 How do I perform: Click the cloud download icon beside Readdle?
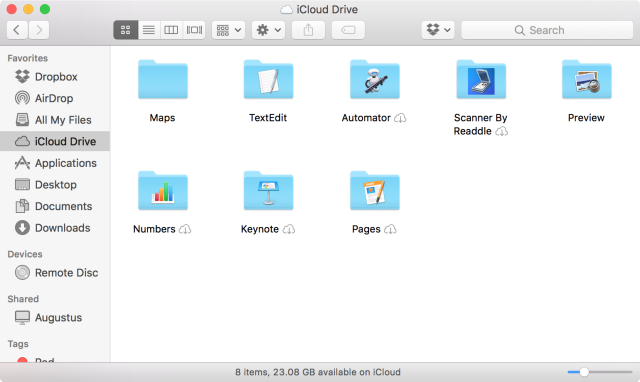coord(502,131)
